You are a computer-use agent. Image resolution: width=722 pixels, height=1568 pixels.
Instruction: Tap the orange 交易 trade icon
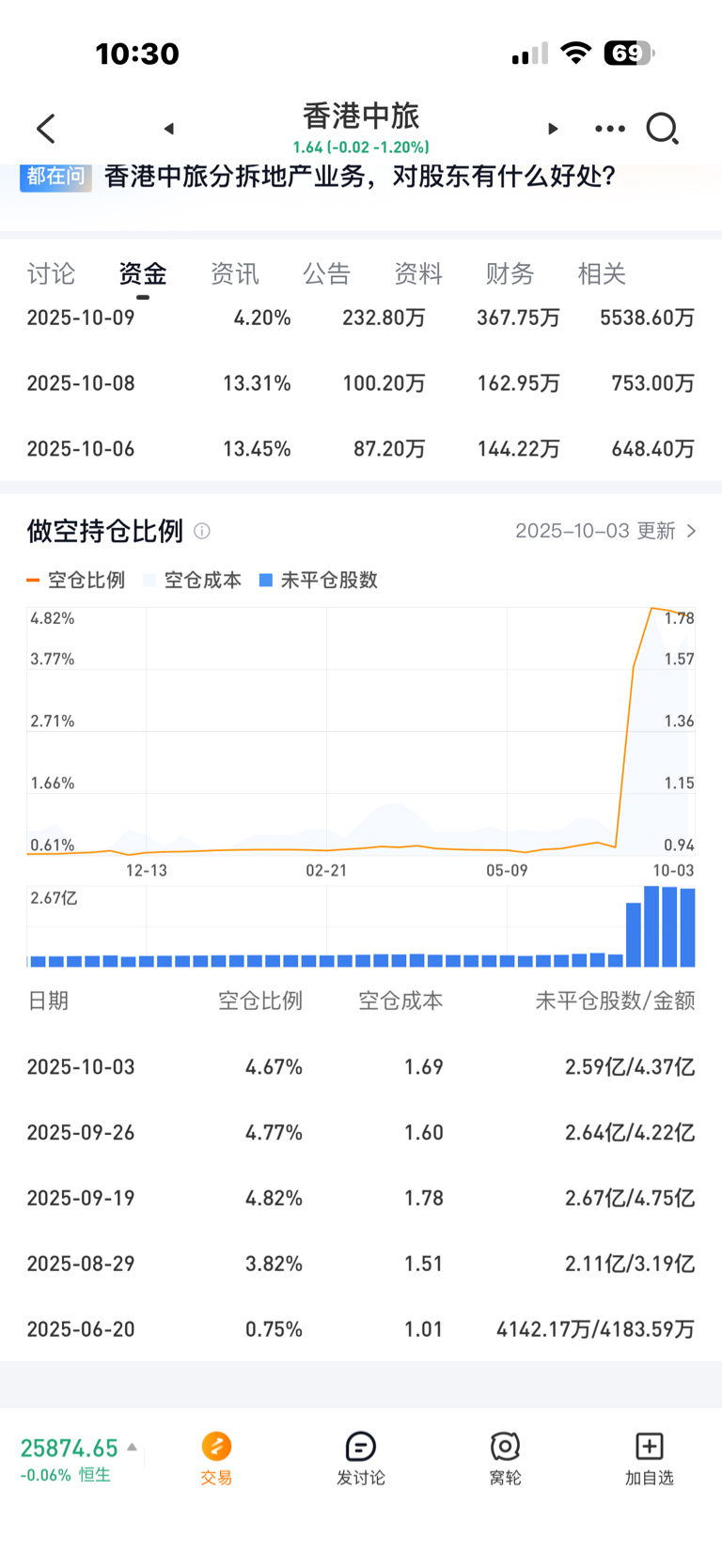216,1447
